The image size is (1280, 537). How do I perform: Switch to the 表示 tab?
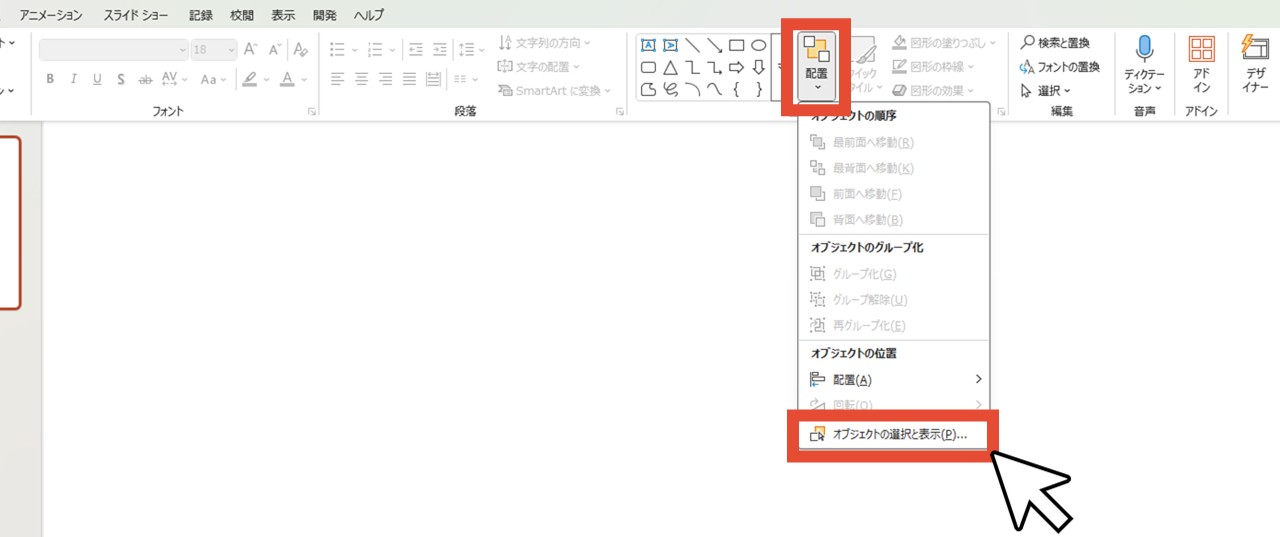[x=283, y=15]
